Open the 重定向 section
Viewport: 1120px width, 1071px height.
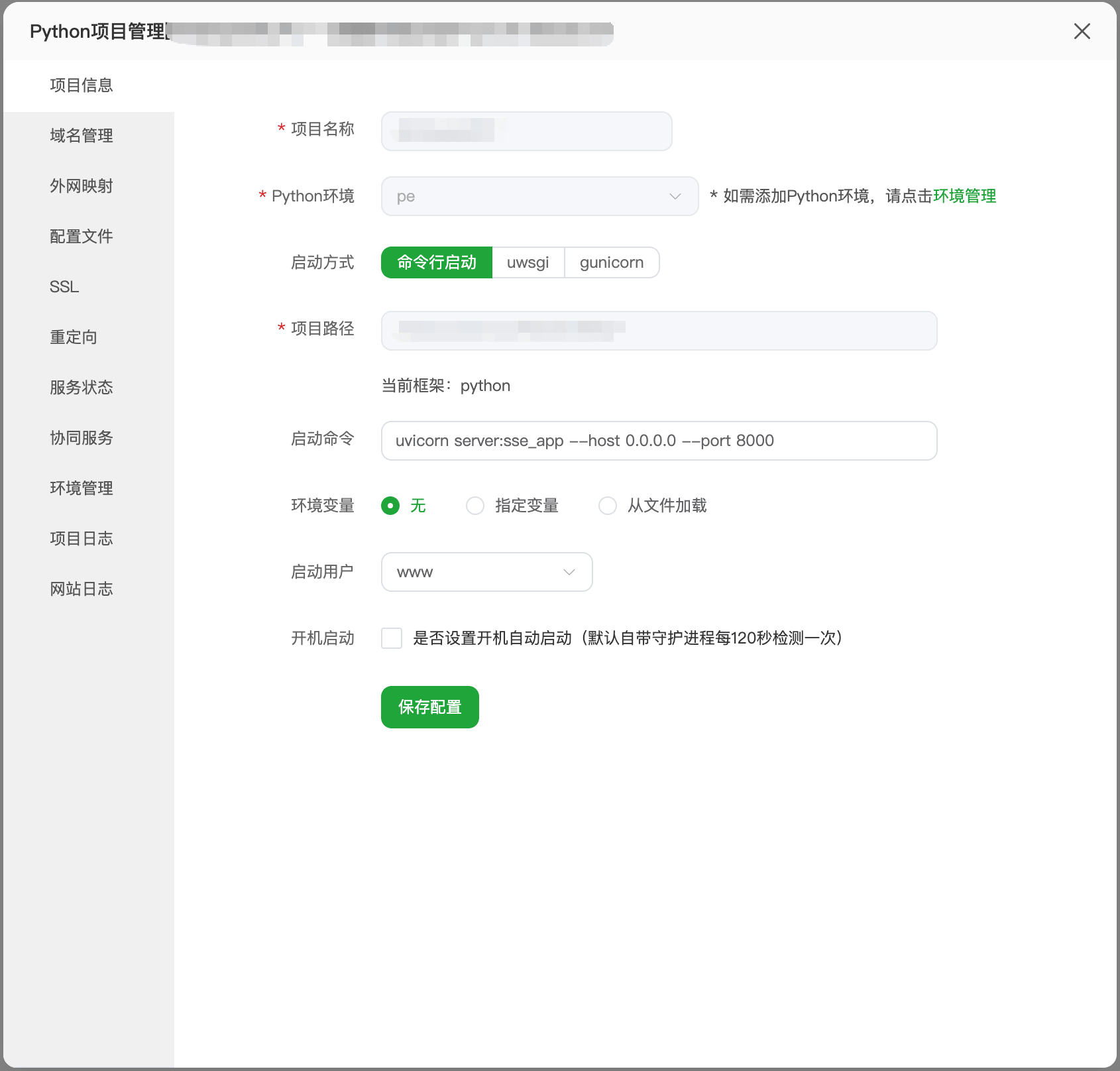click(x=73, y=337)
